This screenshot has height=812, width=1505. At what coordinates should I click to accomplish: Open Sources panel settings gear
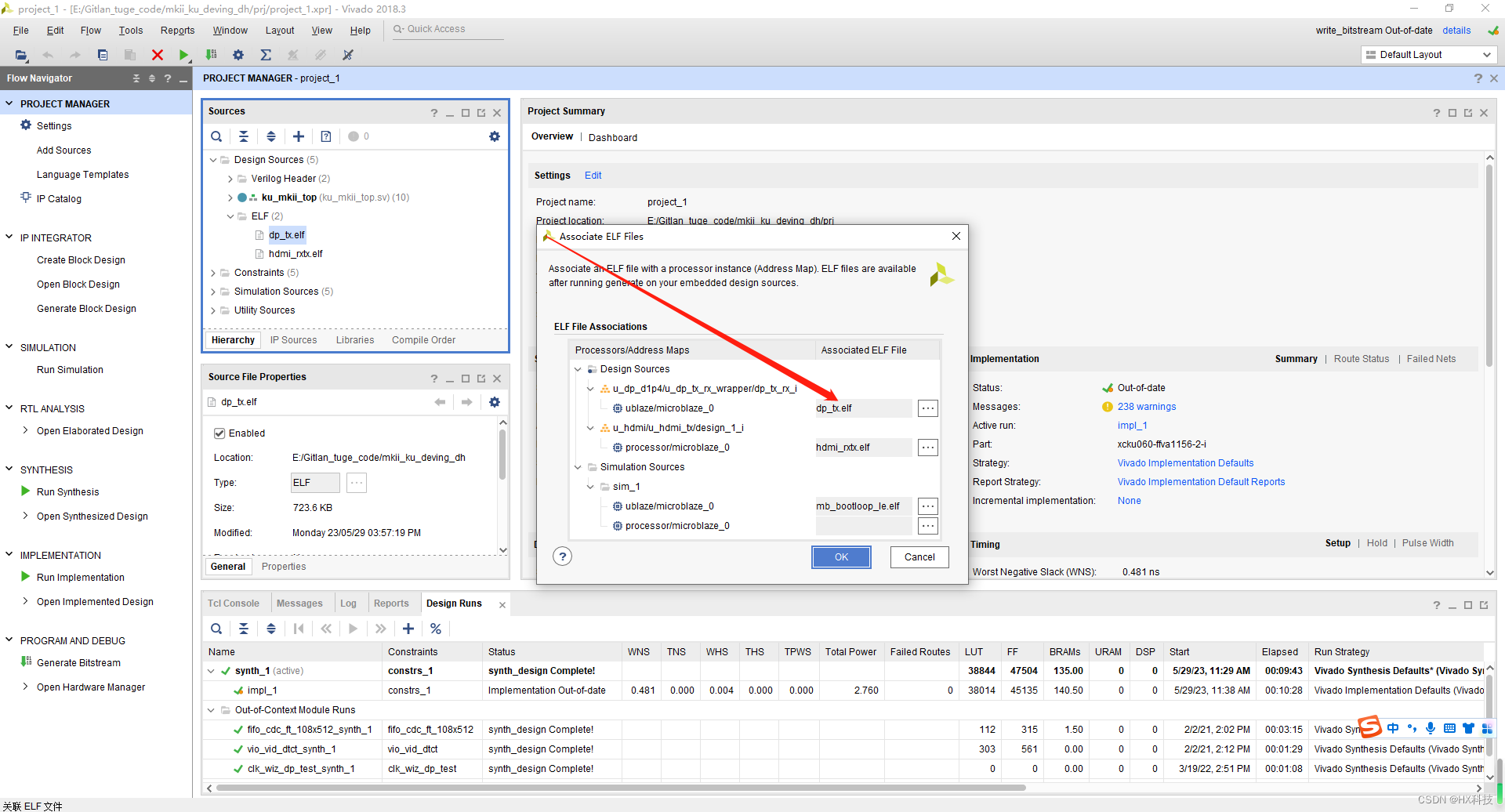pos(495,136)
